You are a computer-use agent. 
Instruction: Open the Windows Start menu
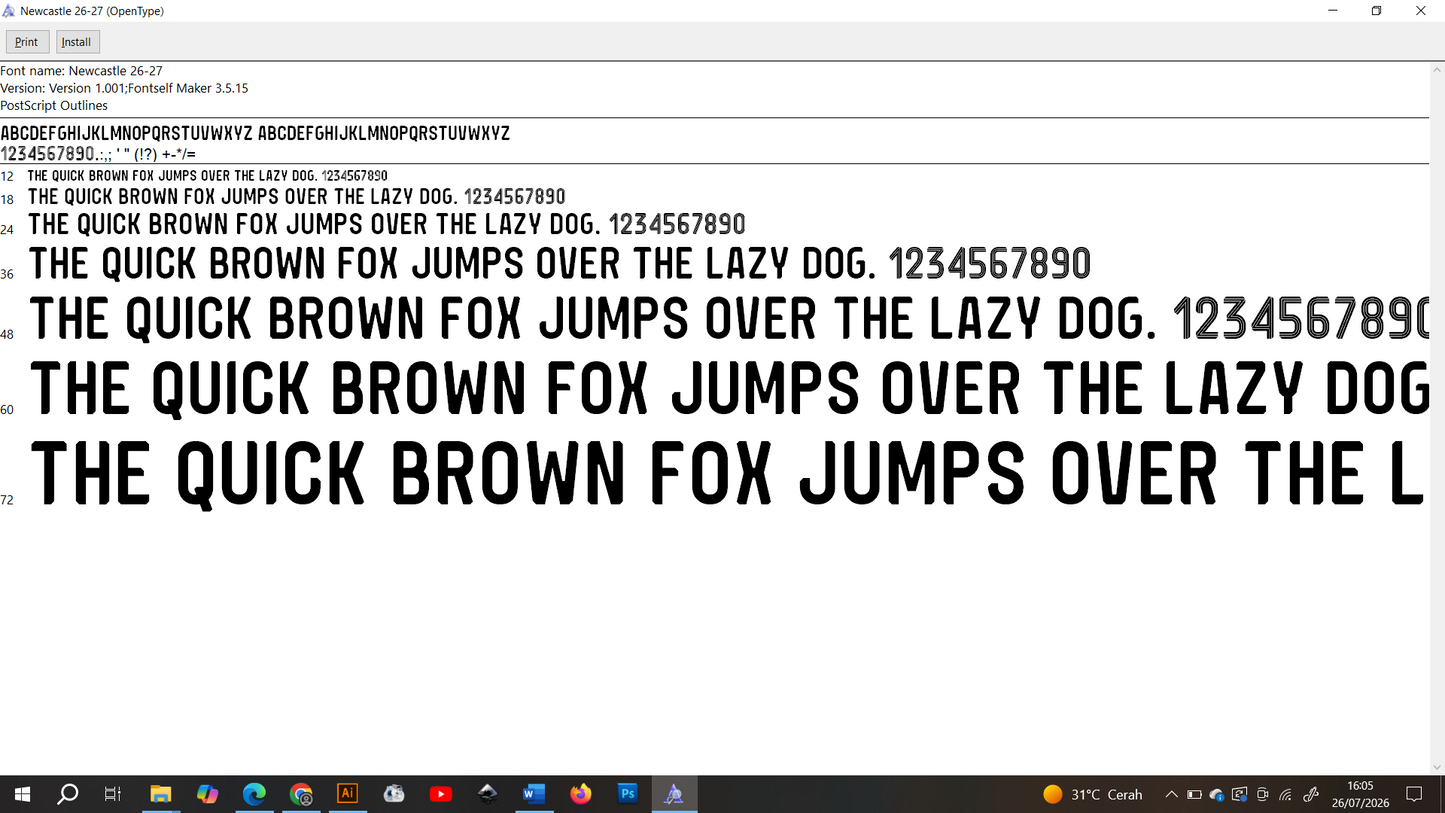22,794
